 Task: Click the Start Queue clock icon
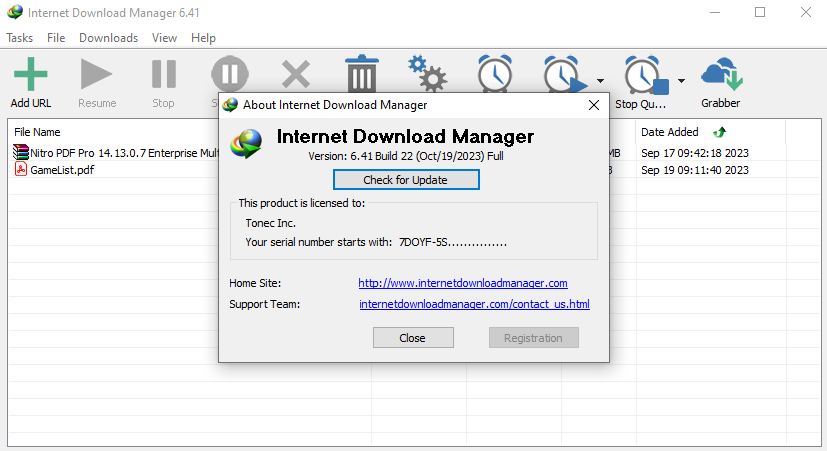(565, 73)
